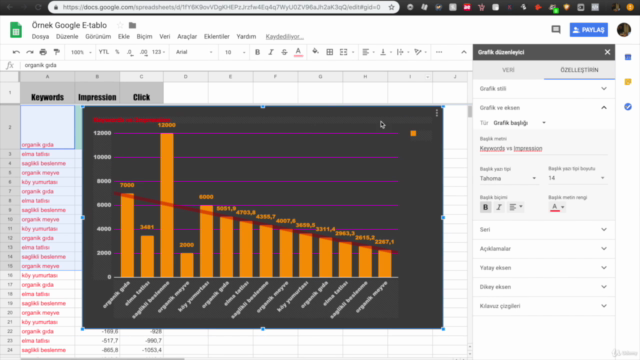
Task: Click the PAYLAŞ share button
Action: 589,30
